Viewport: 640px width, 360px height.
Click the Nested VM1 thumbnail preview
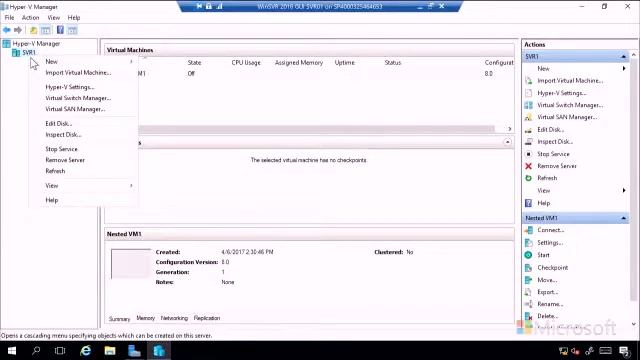(x=131, y=264)
